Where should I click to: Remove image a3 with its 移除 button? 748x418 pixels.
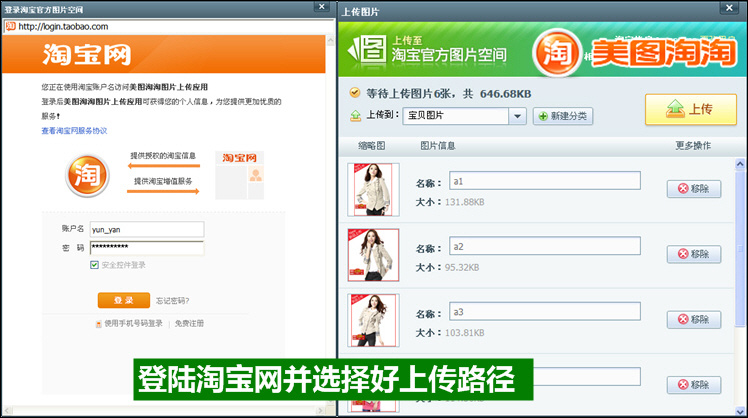[x=694, y=319]
